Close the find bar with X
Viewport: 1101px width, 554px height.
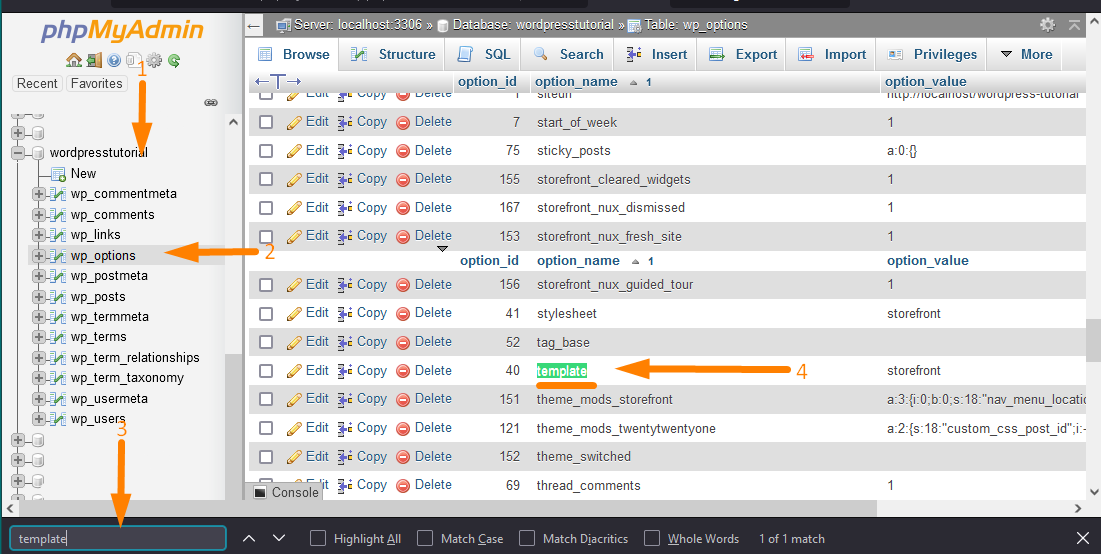1083,539
